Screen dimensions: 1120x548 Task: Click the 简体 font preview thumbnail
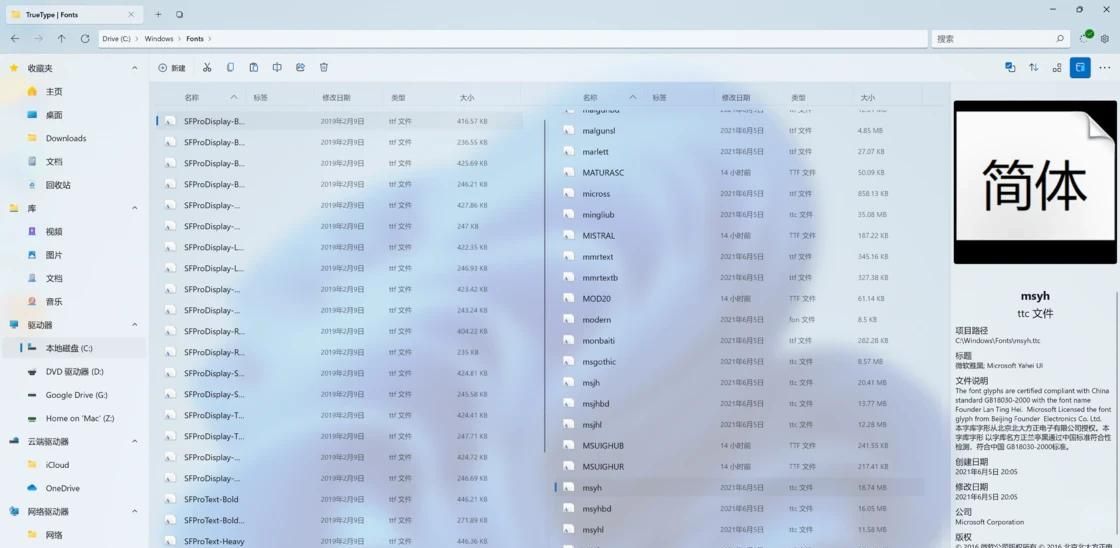1035,182
